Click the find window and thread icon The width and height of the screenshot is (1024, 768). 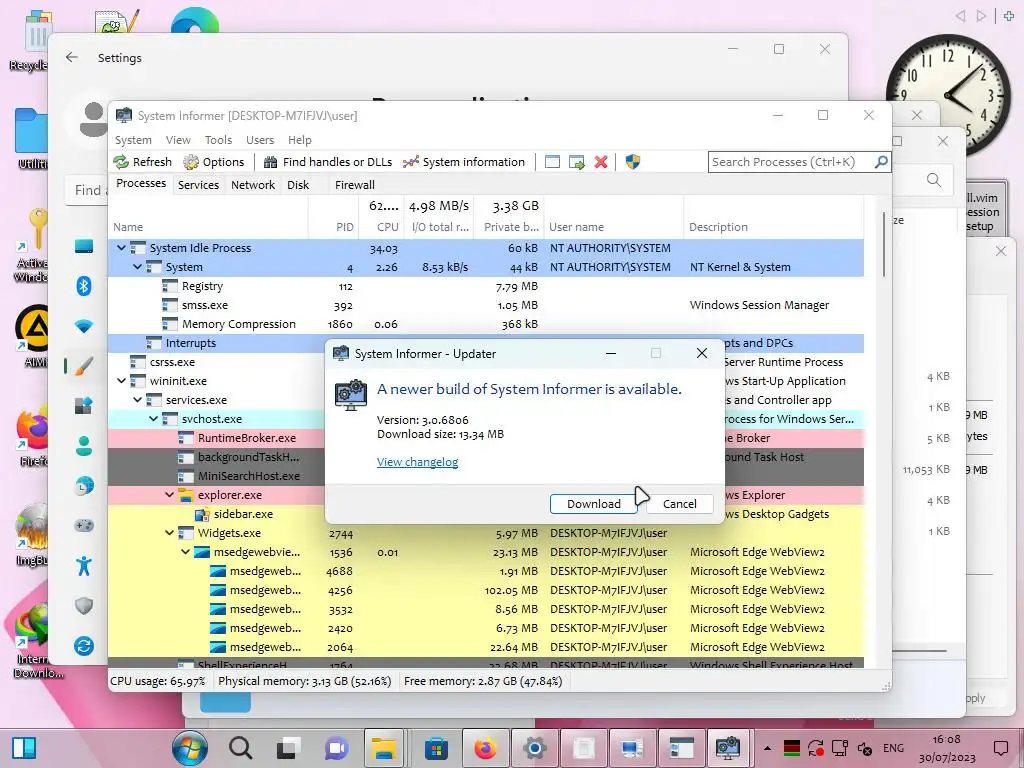click(577, 162)
